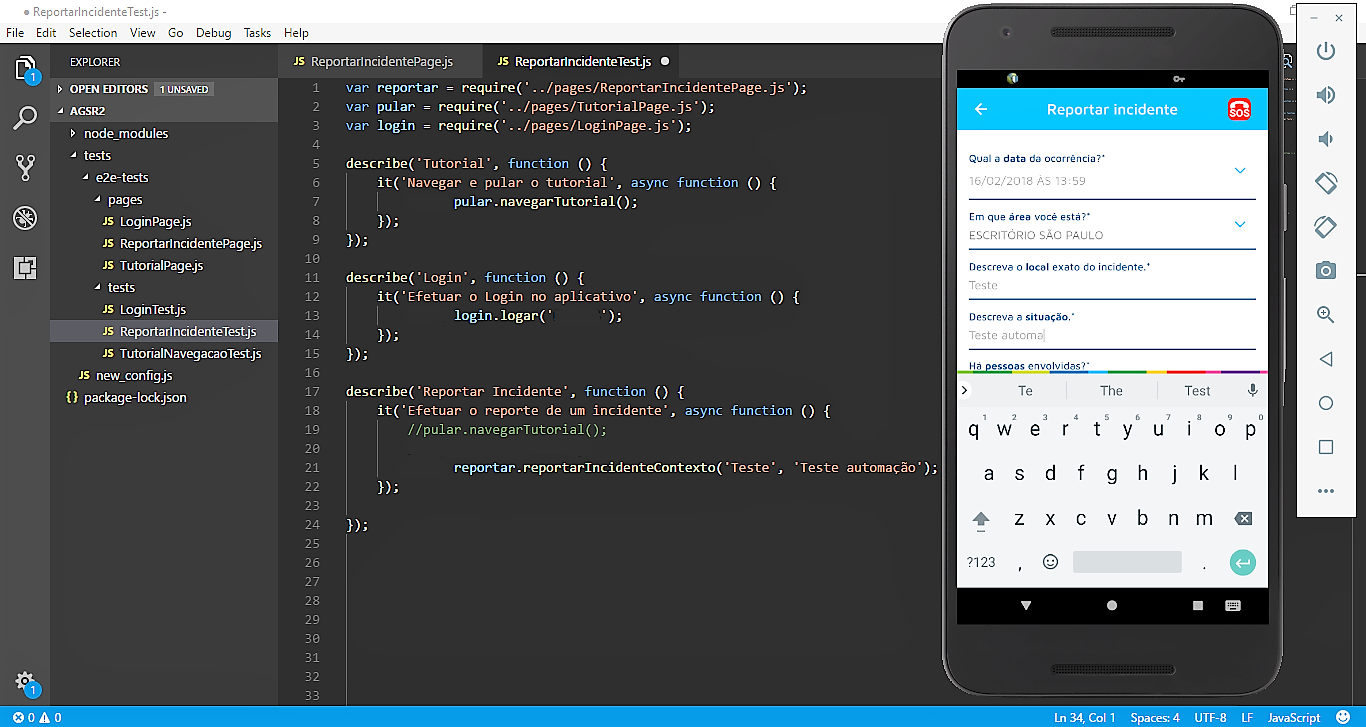The image size is (1366, 727).
Task: Open TutorialPage.js in explorer
Action: pos(161,265)
